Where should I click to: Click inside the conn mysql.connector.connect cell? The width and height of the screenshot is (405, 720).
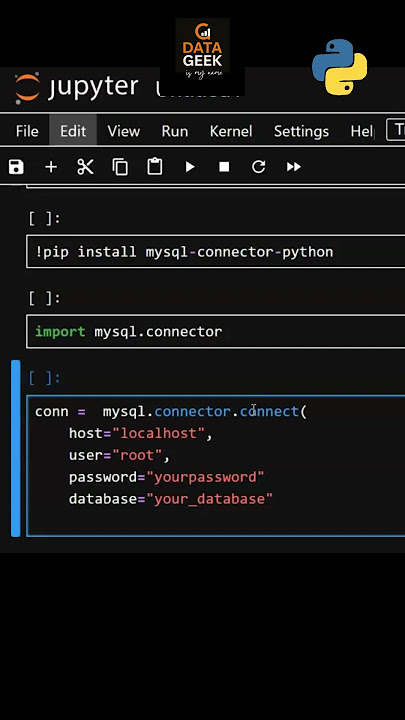[216, 466]
